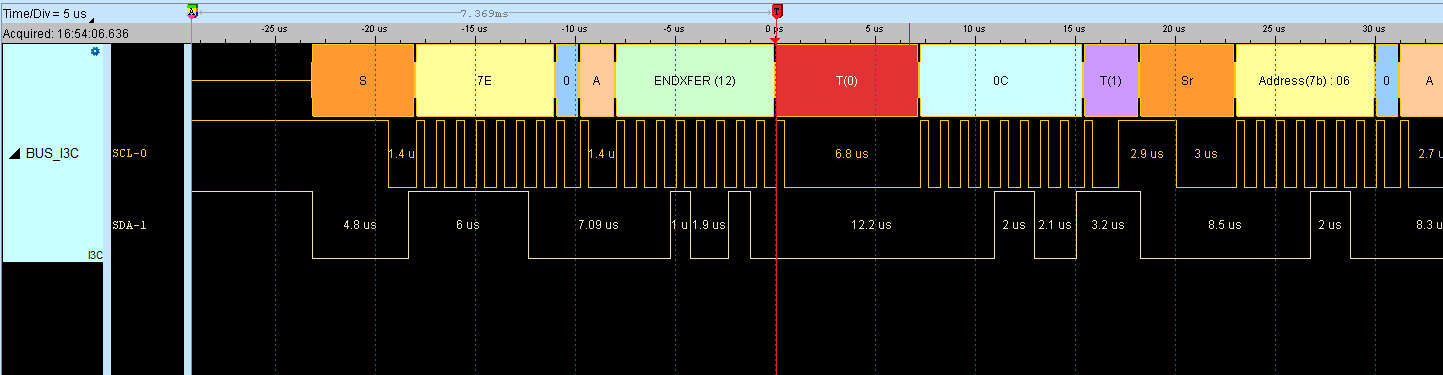Select the SCL-0 signal label
Image resolution: width=1443 pixels, height=375 pixels.
tap(130, 154)
